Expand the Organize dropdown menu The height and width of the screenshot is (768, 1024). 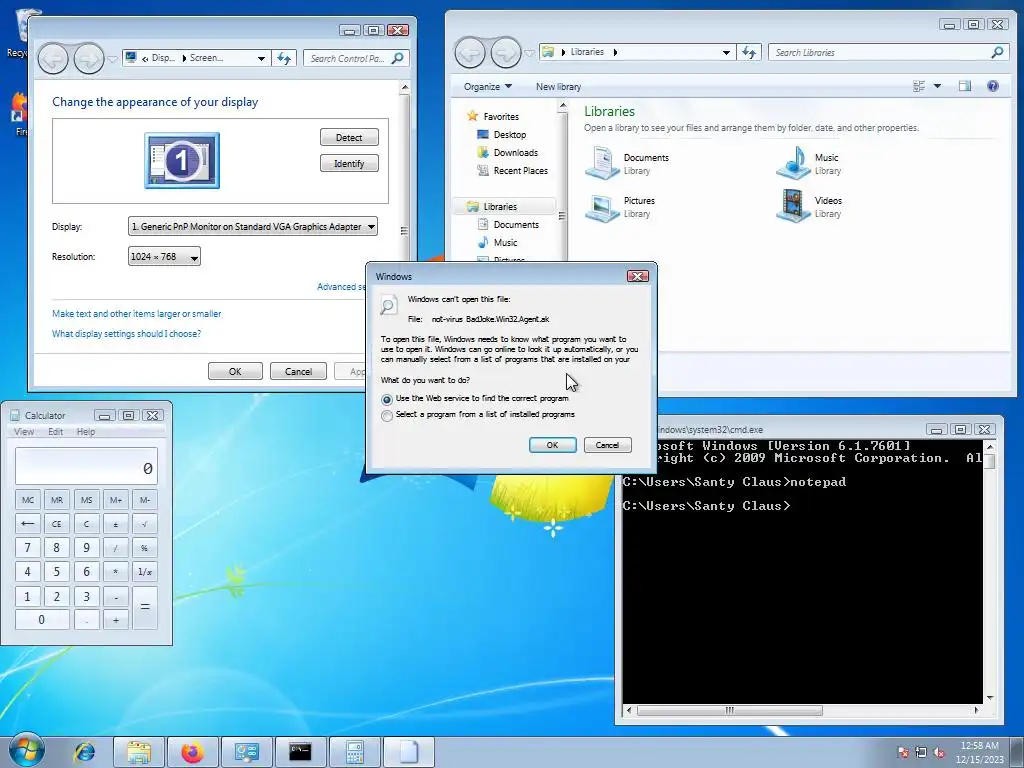click(x=487, y=86)
